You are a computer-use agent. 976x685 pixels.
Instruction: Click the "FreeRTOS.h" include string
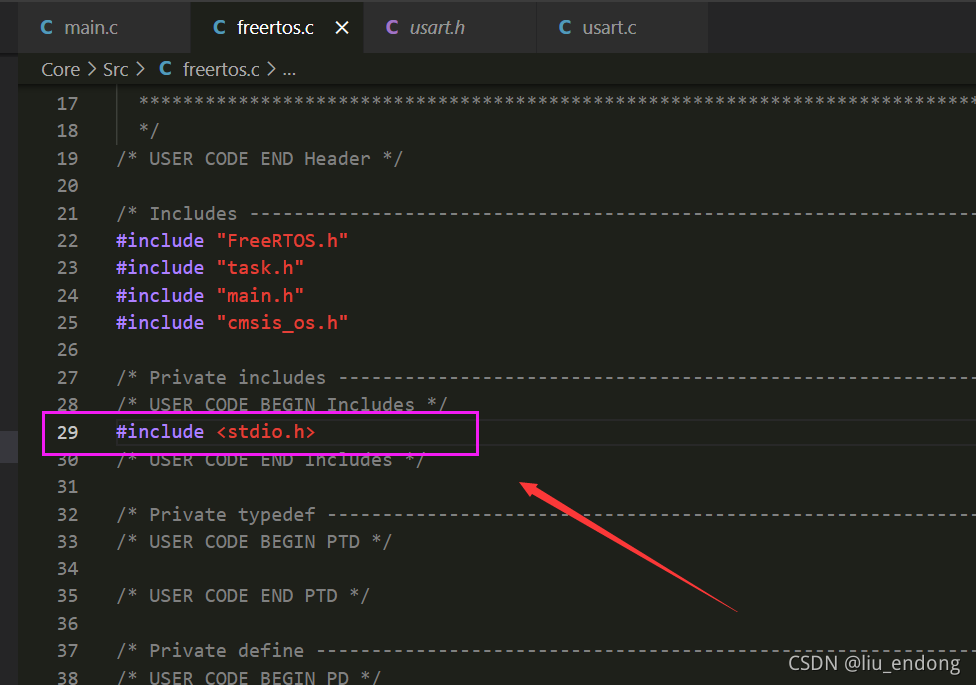282,241
